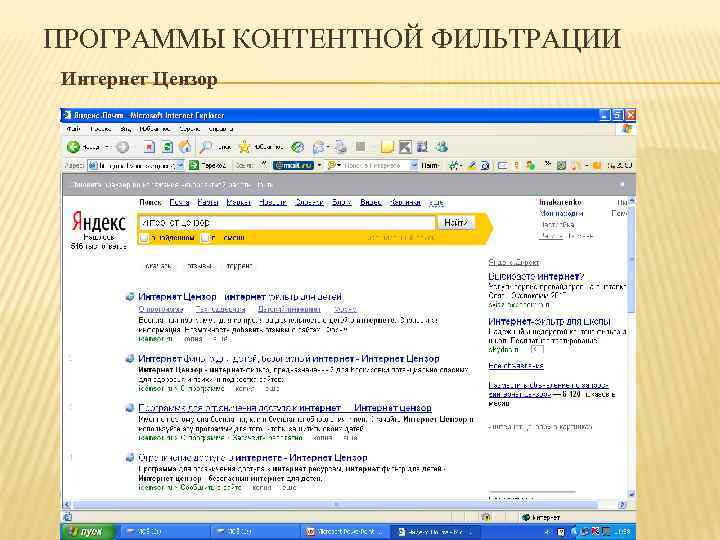Image resolution: width=720 pixels, height=540 pixels.
Task: Close the grey notification bar with x
Action: (x=622, y=184)
